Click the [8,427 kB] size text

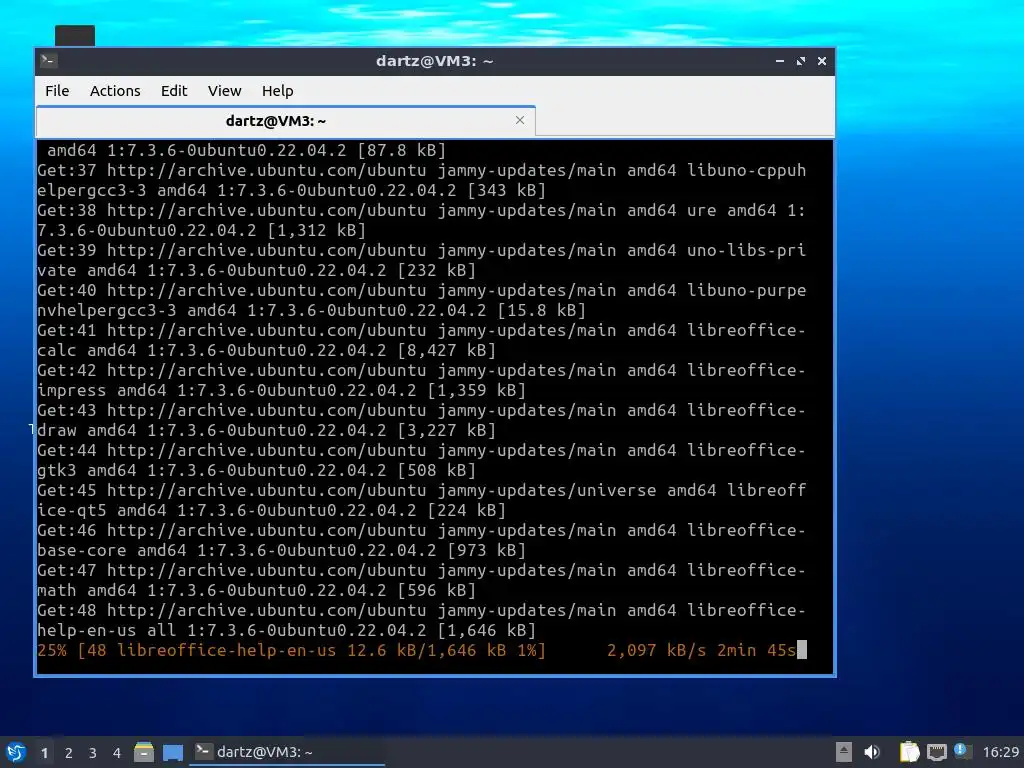point(447,350)
